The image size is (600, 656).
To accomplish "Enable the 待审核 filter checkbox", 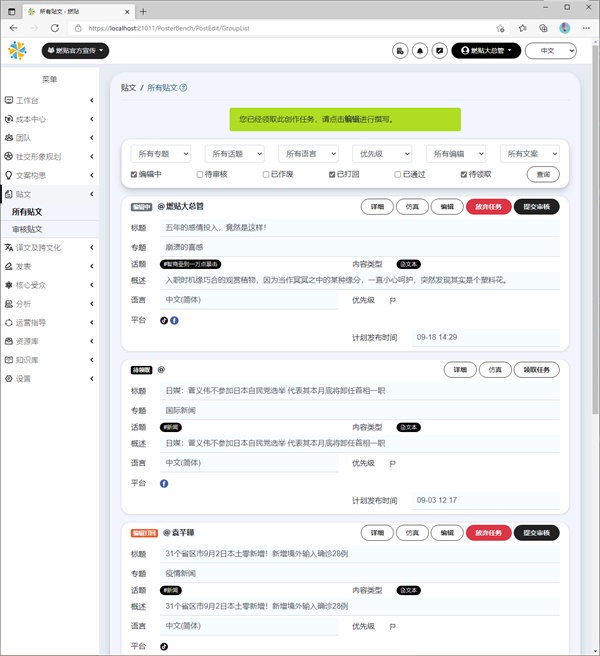I will pos(200,174).
